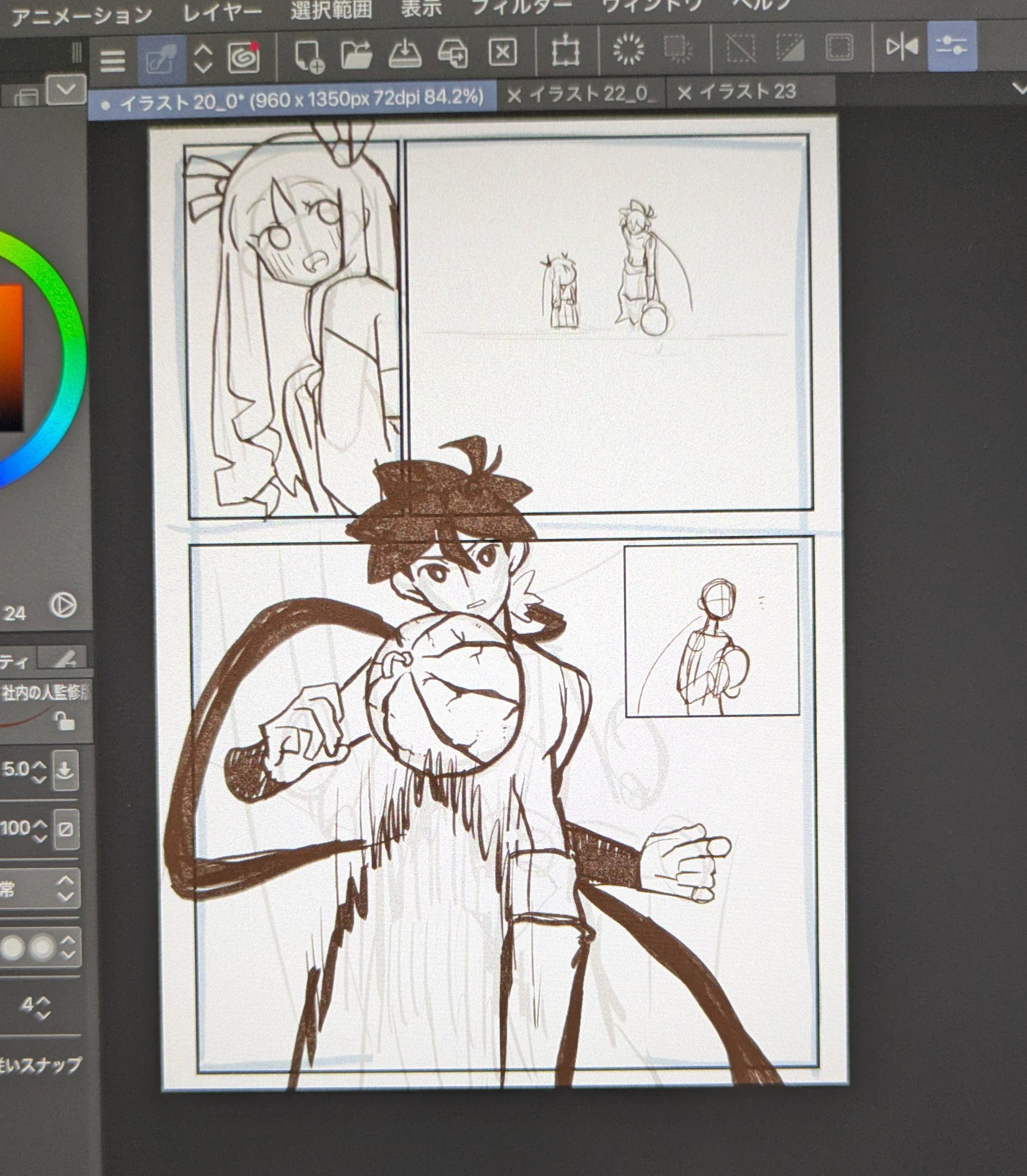Click the deselect dashed-square slash icon

740,48
